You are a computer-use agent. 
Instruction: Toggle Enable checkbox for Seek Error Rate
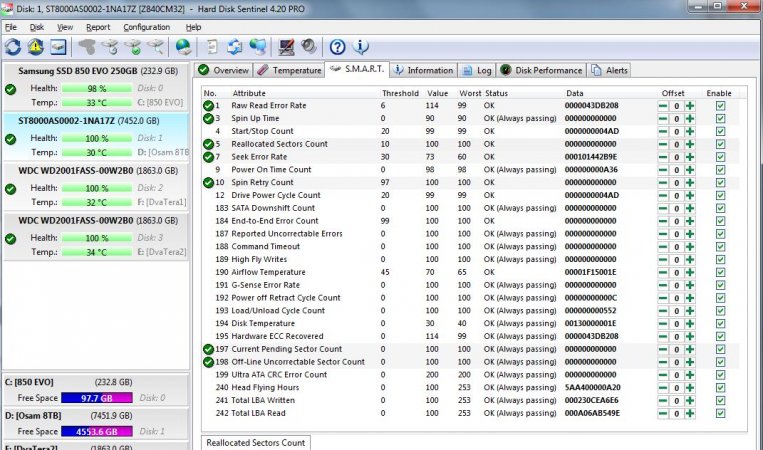click(x=721, y=157)
